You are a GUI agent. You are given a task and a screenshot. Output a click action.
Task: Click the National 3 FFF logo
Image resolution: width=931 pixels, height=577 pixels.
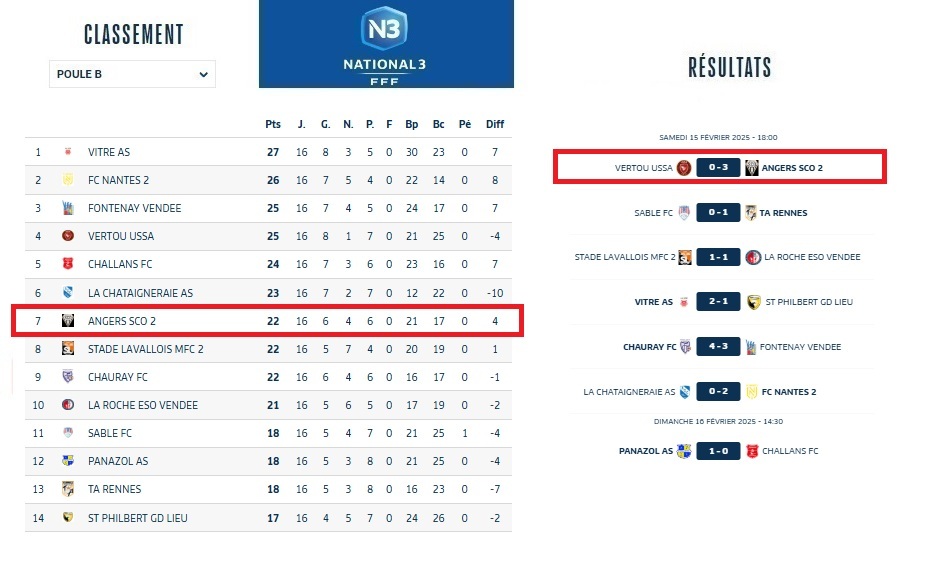click(x=385, y=44)
